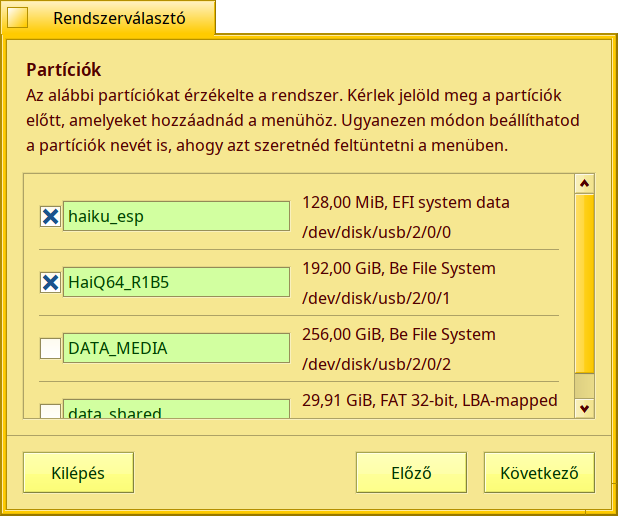Go back with the Előző button

pyautogui.click(x=410, y=473)
